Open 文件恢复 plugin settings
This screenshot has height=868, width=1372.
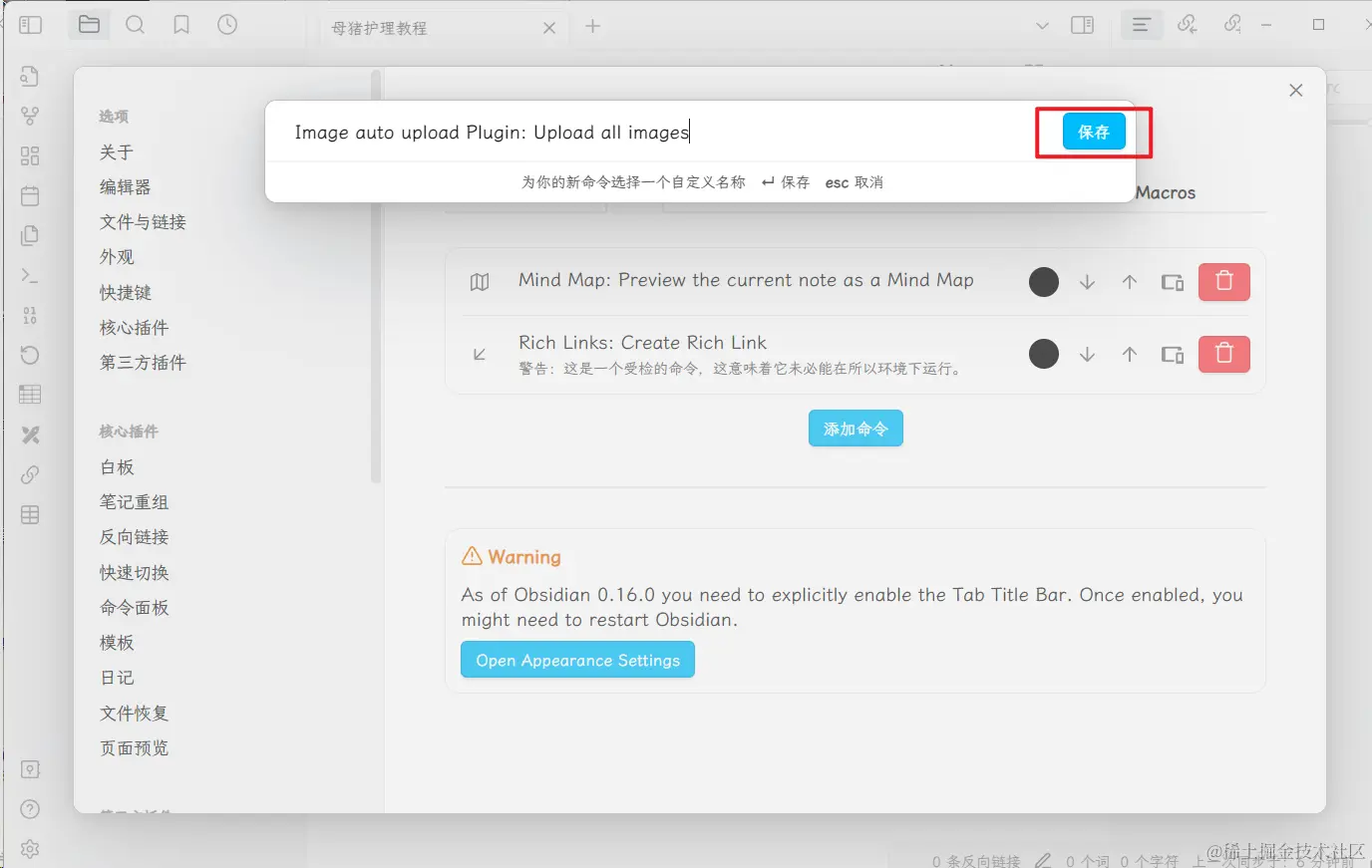(135, 714)
